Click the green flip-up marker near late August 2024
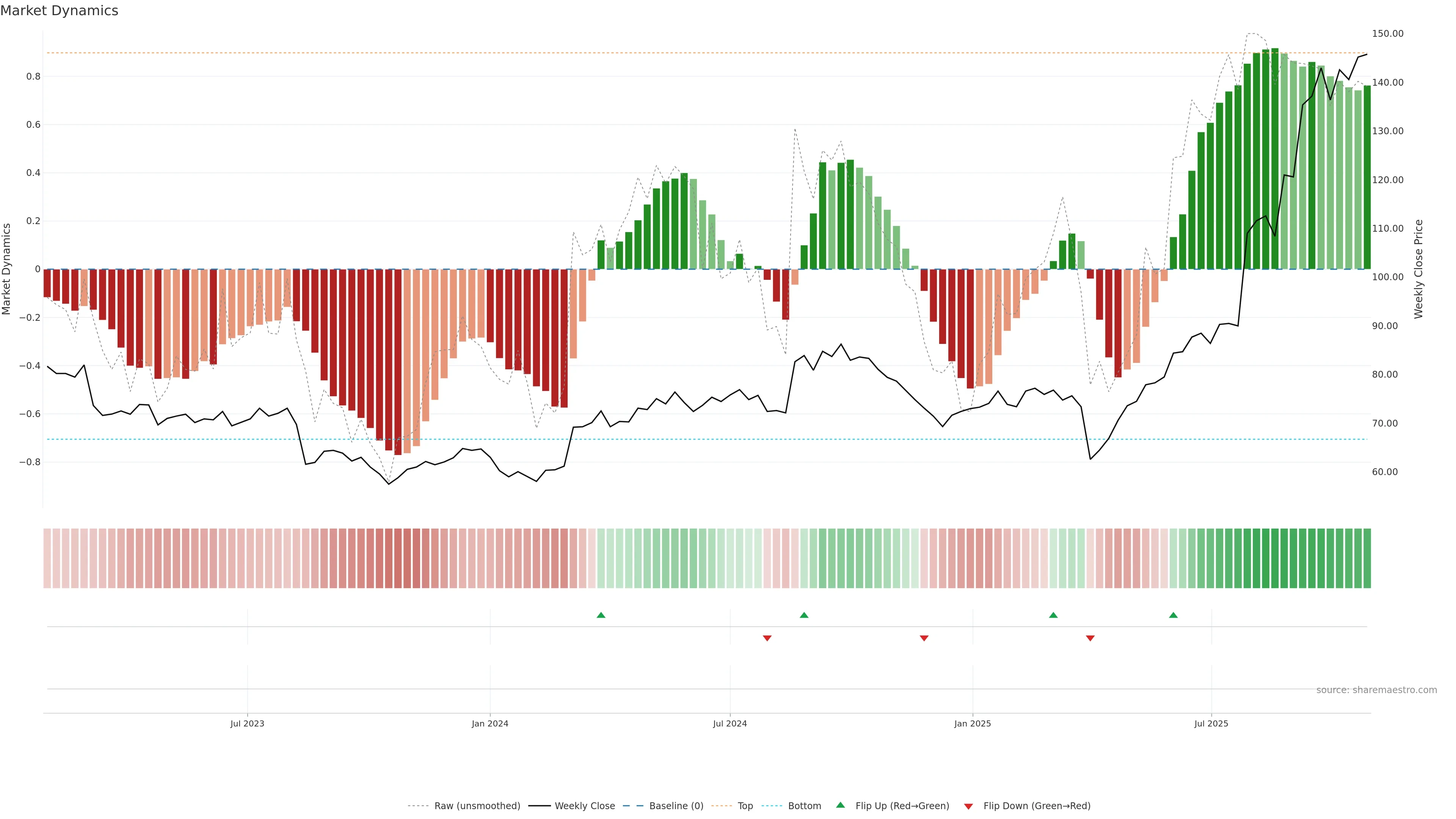Screen dimensions: 1456x819 pos(804,615)
